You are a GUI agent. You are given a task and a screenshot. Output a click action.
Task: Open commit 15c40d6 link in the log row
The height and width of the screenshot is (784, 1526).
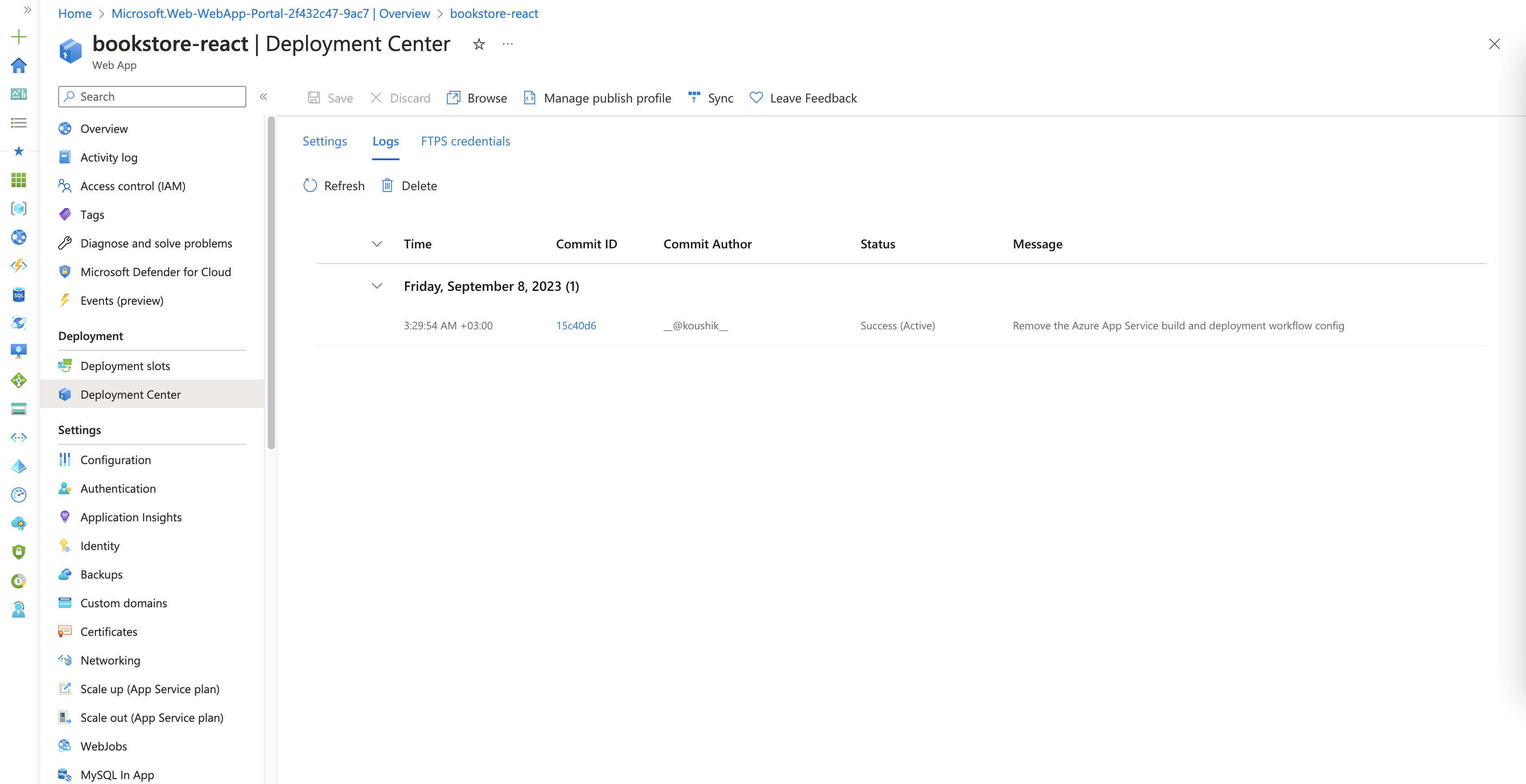click(x=575, y=325)
